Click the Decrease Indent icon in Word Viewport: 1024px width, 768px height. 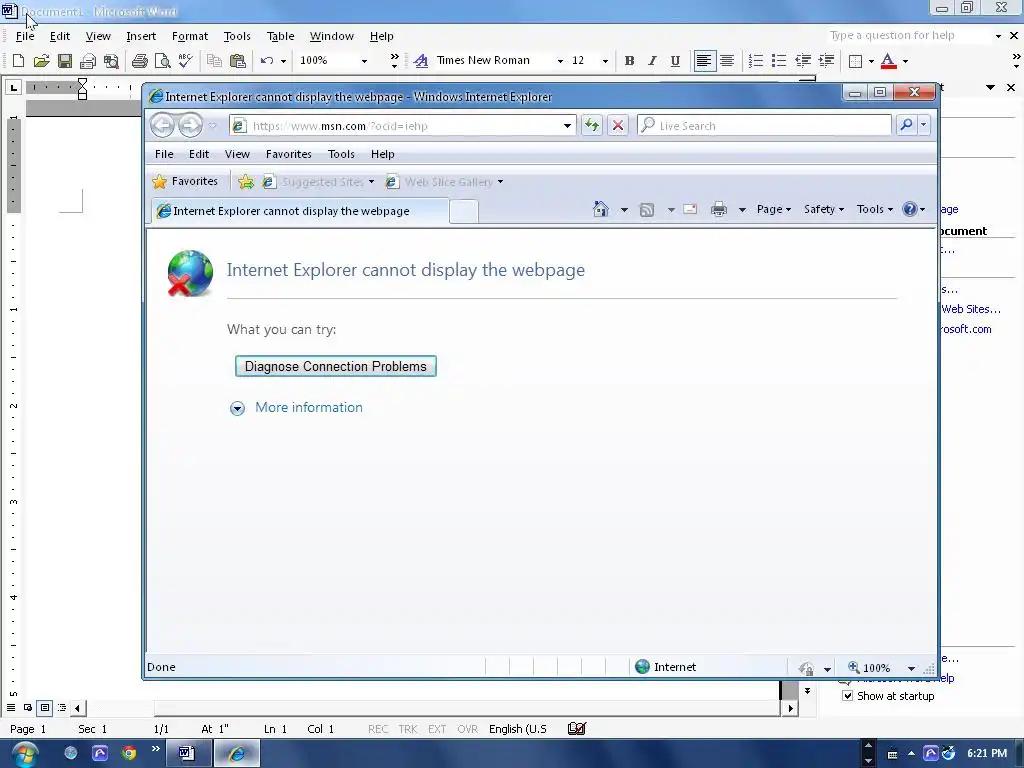click(x=803, y=61)
